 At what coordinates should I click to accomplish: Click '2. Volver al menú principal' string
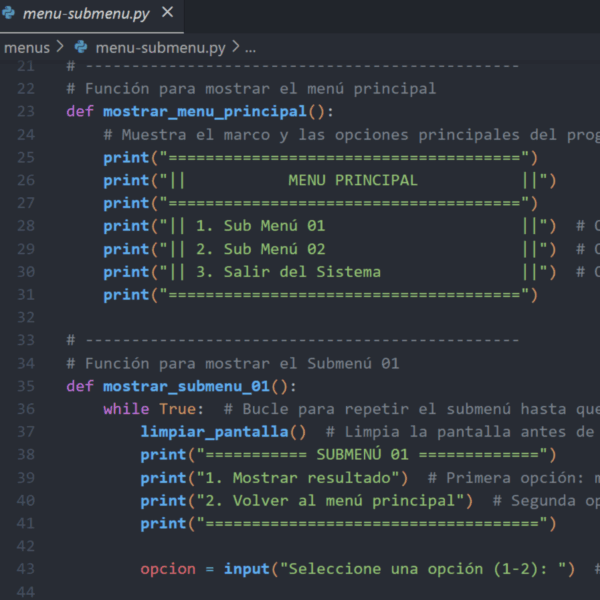tap(330, 501)
